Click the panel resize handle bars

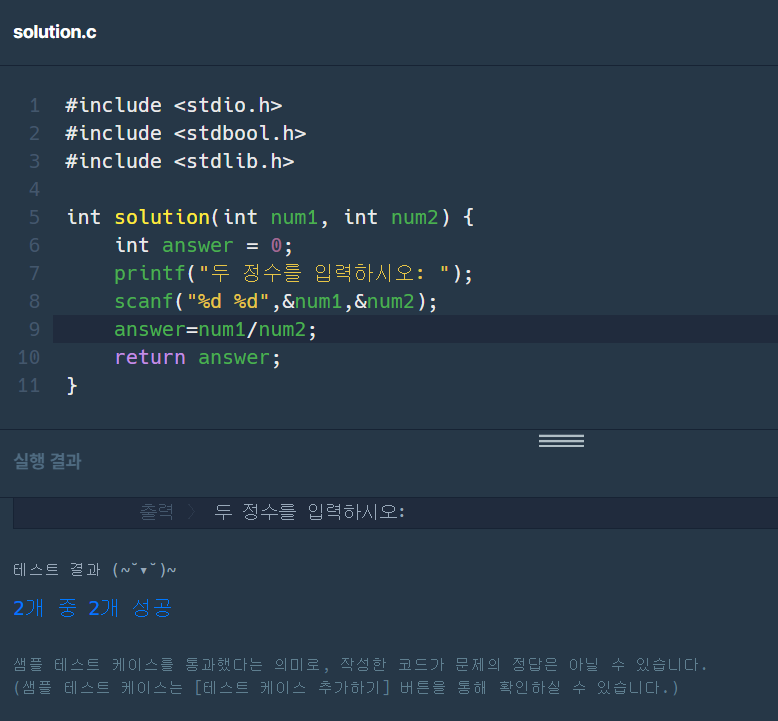pyautogui.click(x=561, y=441)
